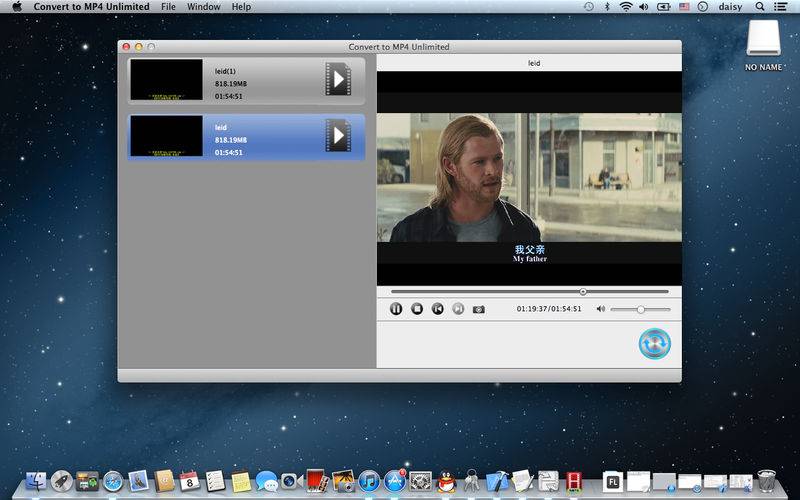Open Notification Center list icon
Screen dimensions: 800x500
780,7
